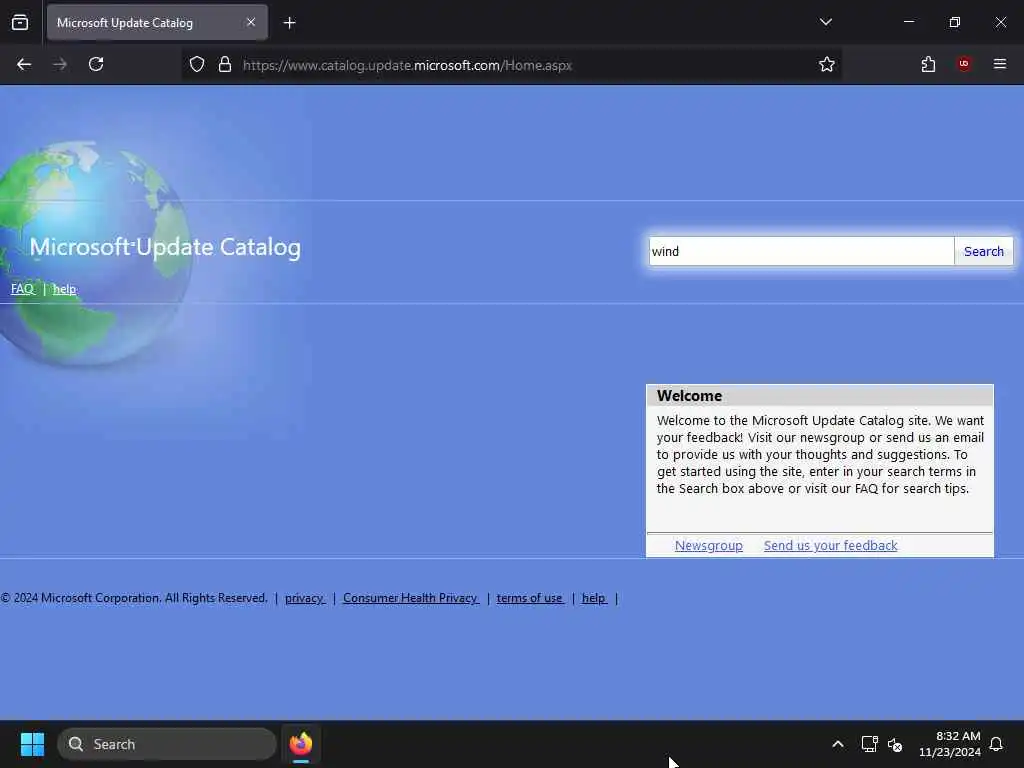Click the Welcome panel heading
Image resolution: width=1024 pixels, height=768 pixels.
coord(690,396)
